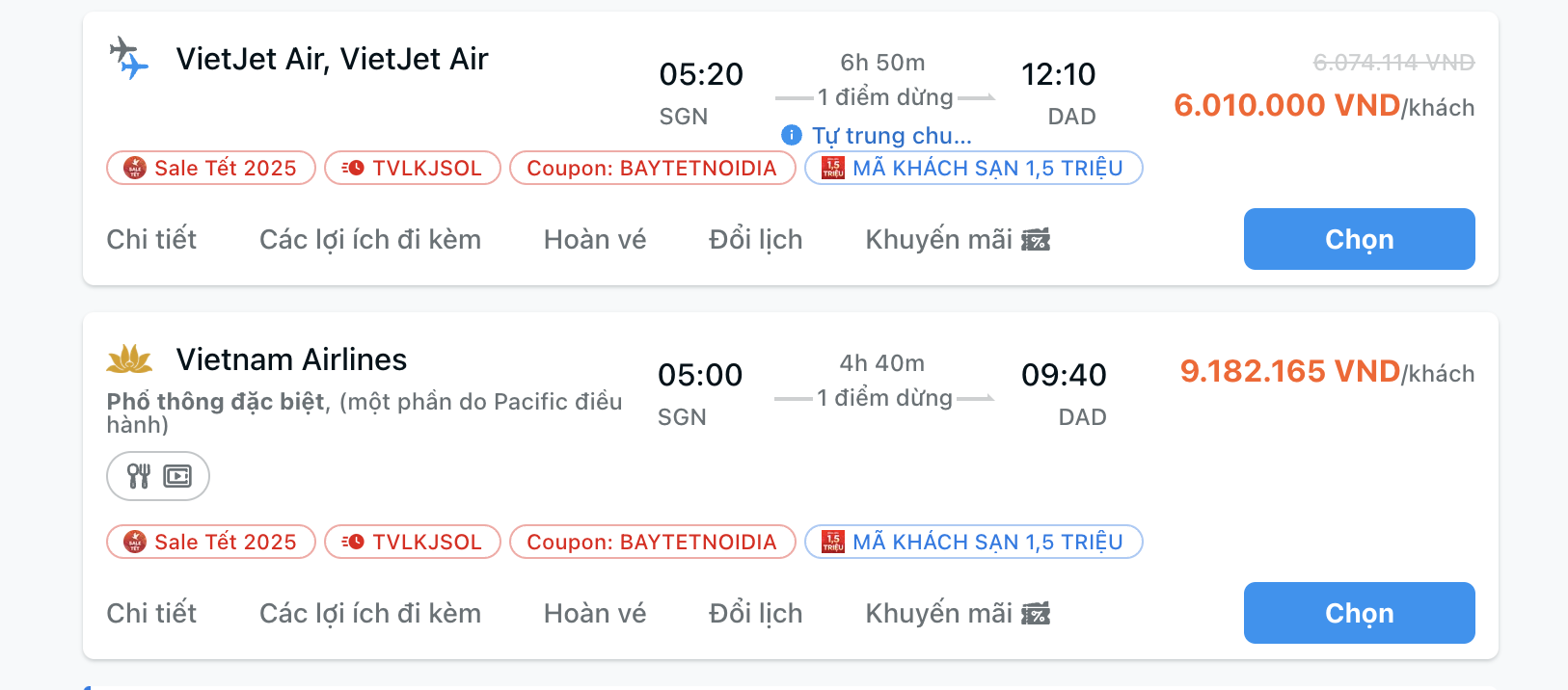Open Khuyến mãi on the Vietnam Airlines card
This screenshot has width=1568, height=690.
coord(940,612)
